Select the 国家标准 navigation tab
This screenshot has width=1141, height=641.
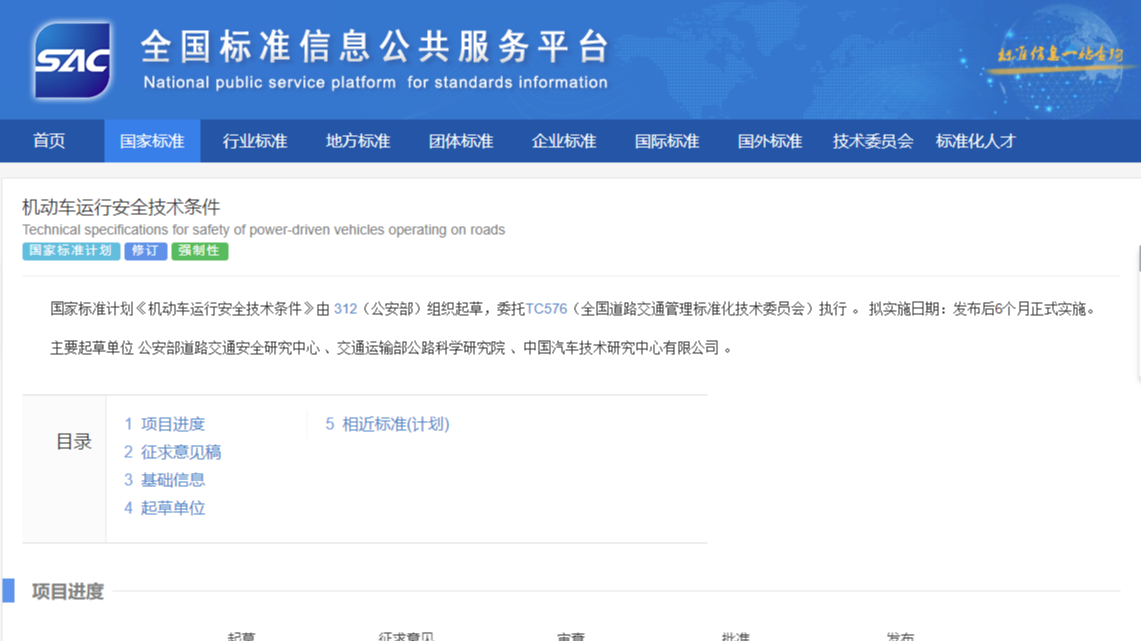pyautogui.click(x=152, y=141)
